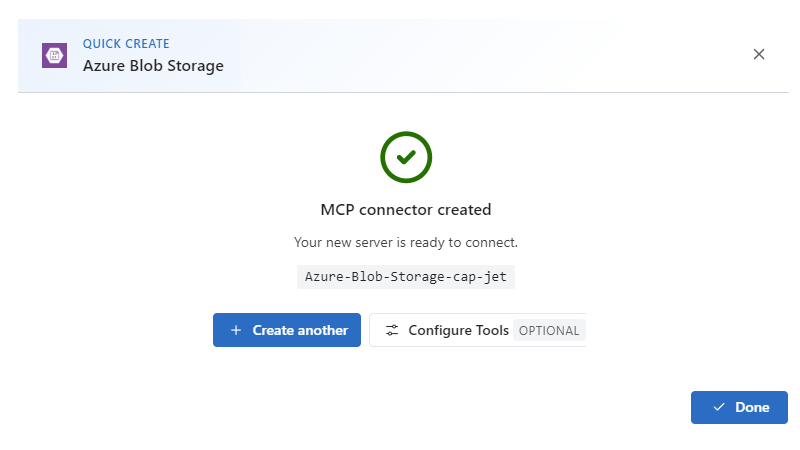Screen dimensions: 800x450
Task: Click the word 'Tools' on Configure button
Action: coord(492,330)
